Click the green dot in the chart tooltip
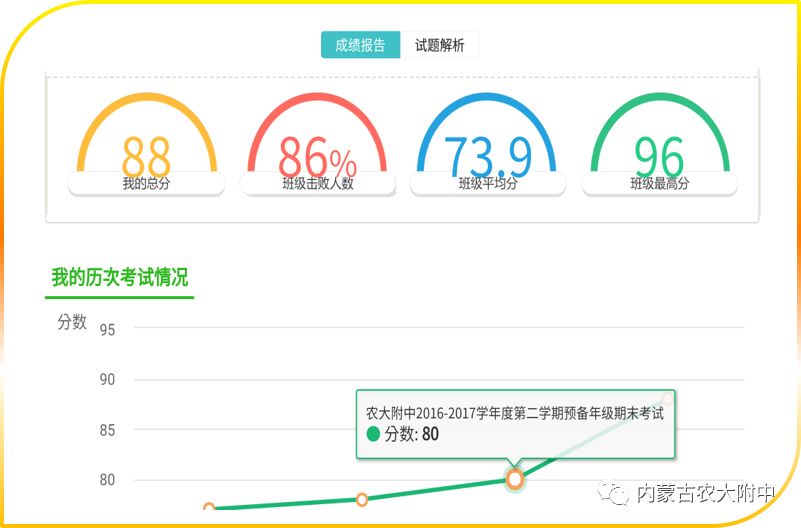Image resolution: width=801 pixels, height=528 pixels. (374, 434)
